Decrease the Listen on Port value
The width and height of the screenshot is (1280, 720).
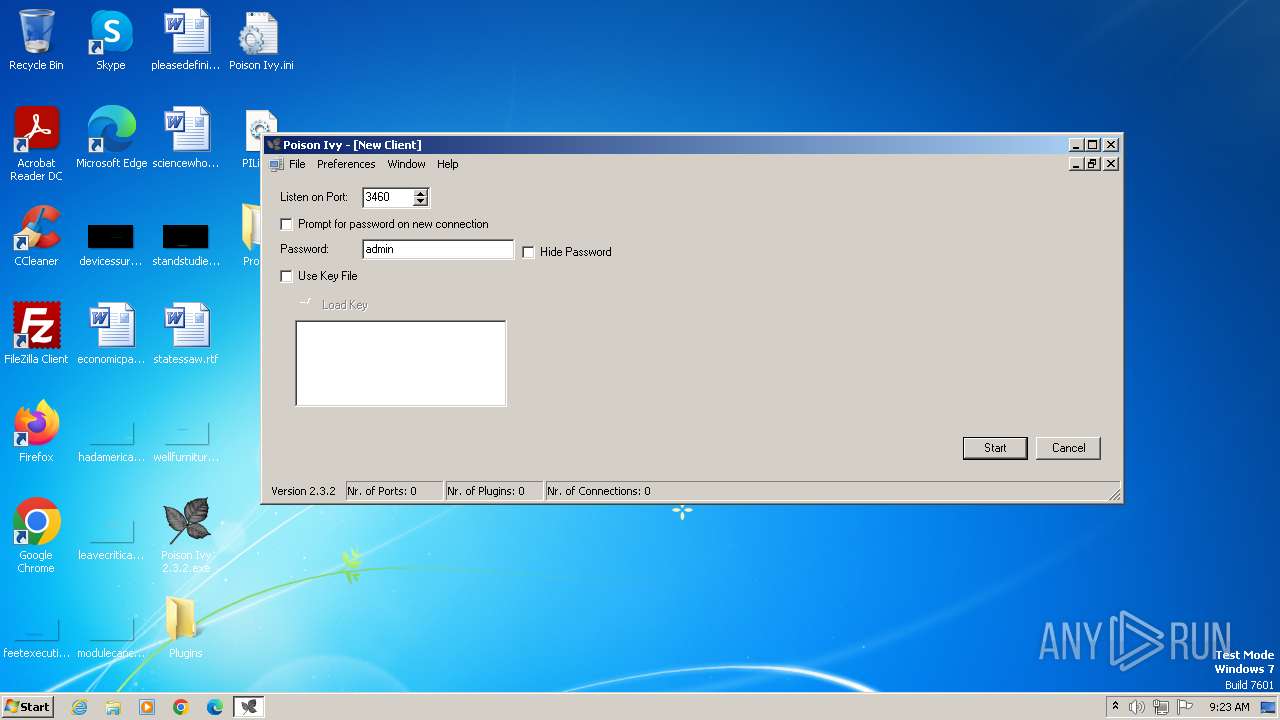pos(421,201)
